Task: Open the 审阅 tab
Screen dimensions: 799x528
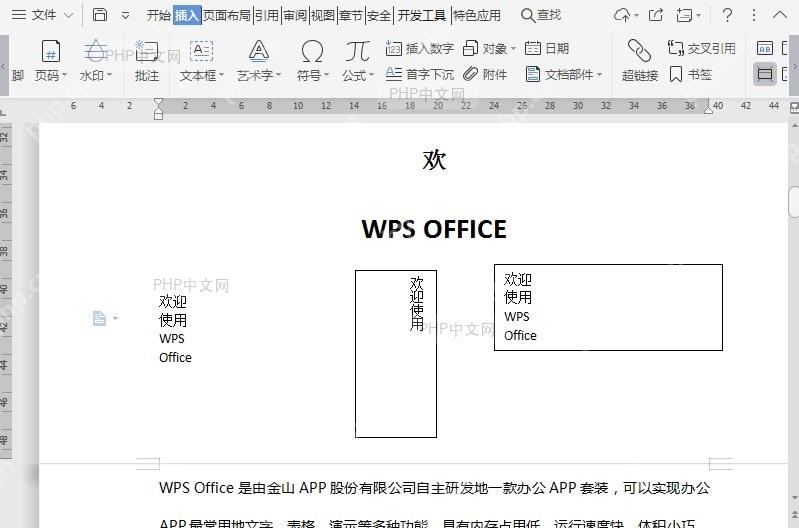Action: (x=295, y=15)
